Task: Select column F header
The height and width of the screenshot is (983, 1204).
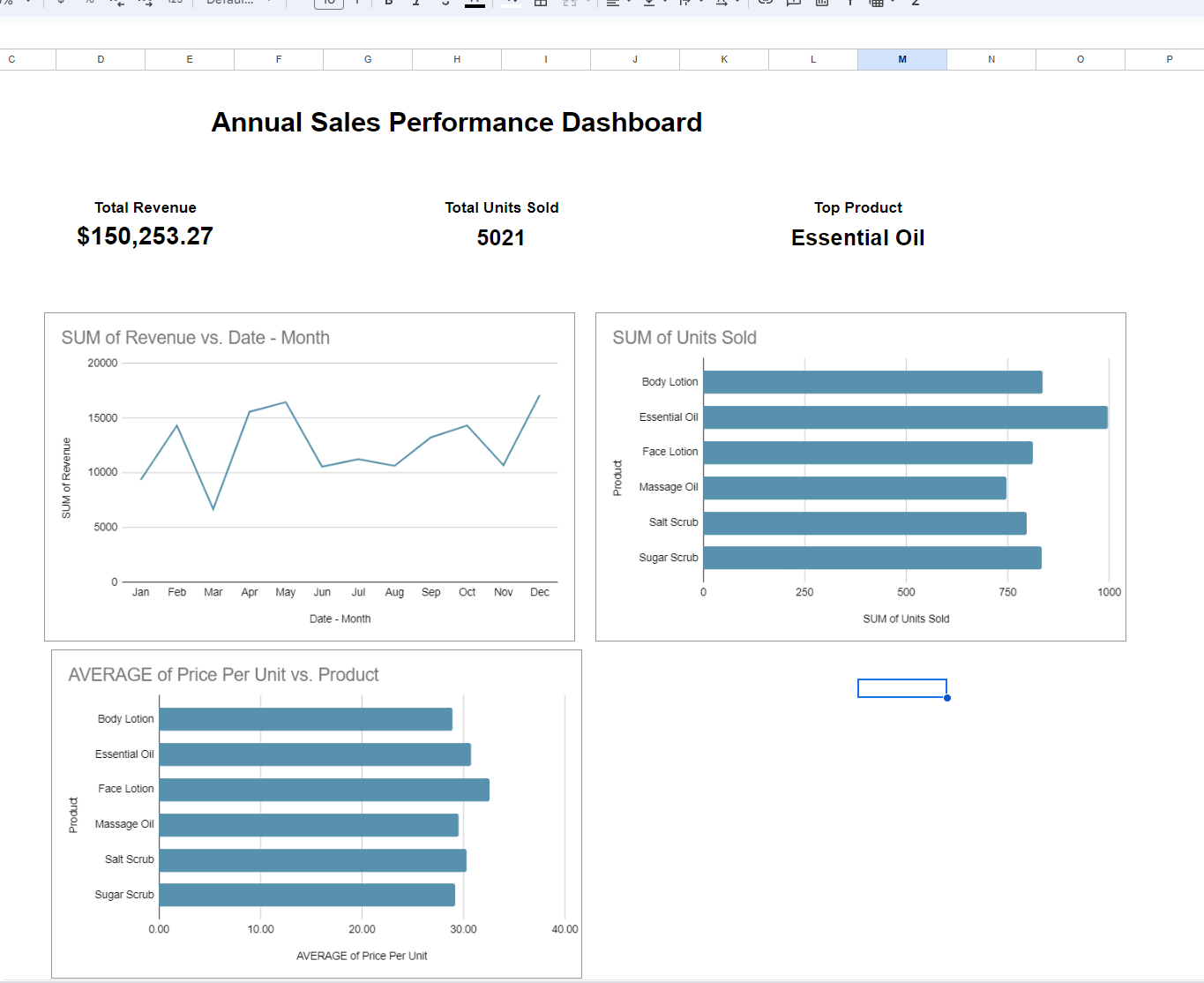Action: coord(279,59)
